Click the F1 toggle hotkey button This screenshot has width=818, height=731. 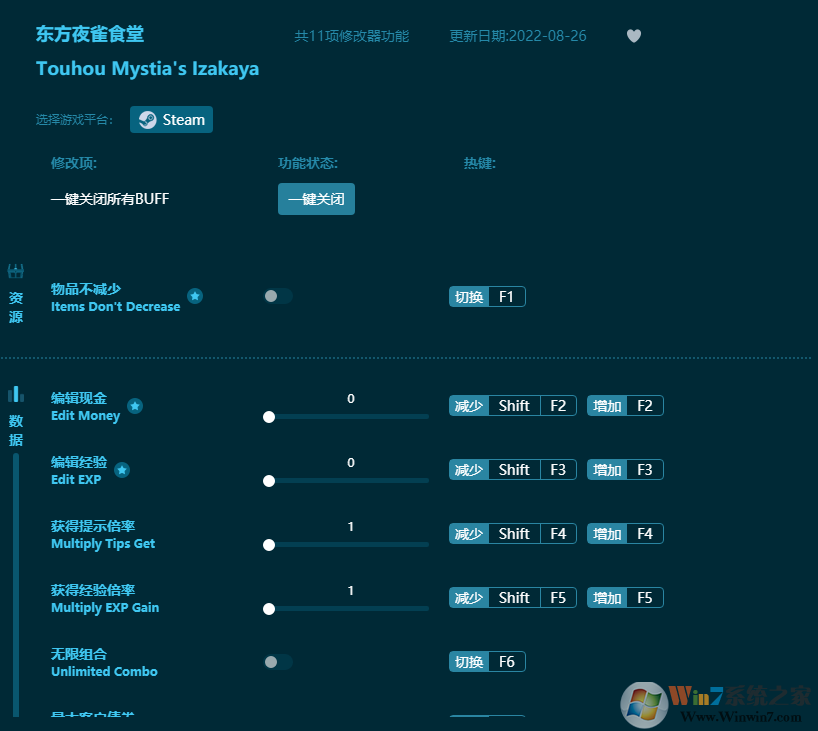pos(487,297)
